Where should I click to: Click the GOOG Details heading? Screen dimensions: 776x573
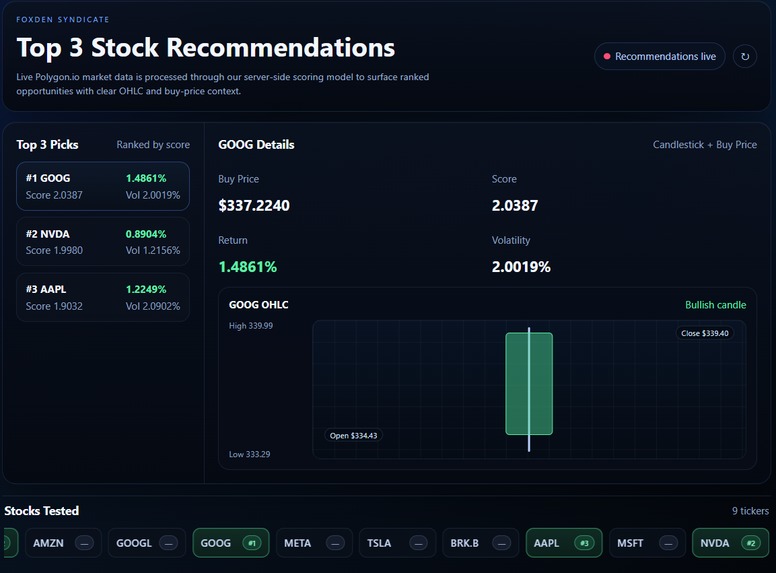(x=256, y=144)
